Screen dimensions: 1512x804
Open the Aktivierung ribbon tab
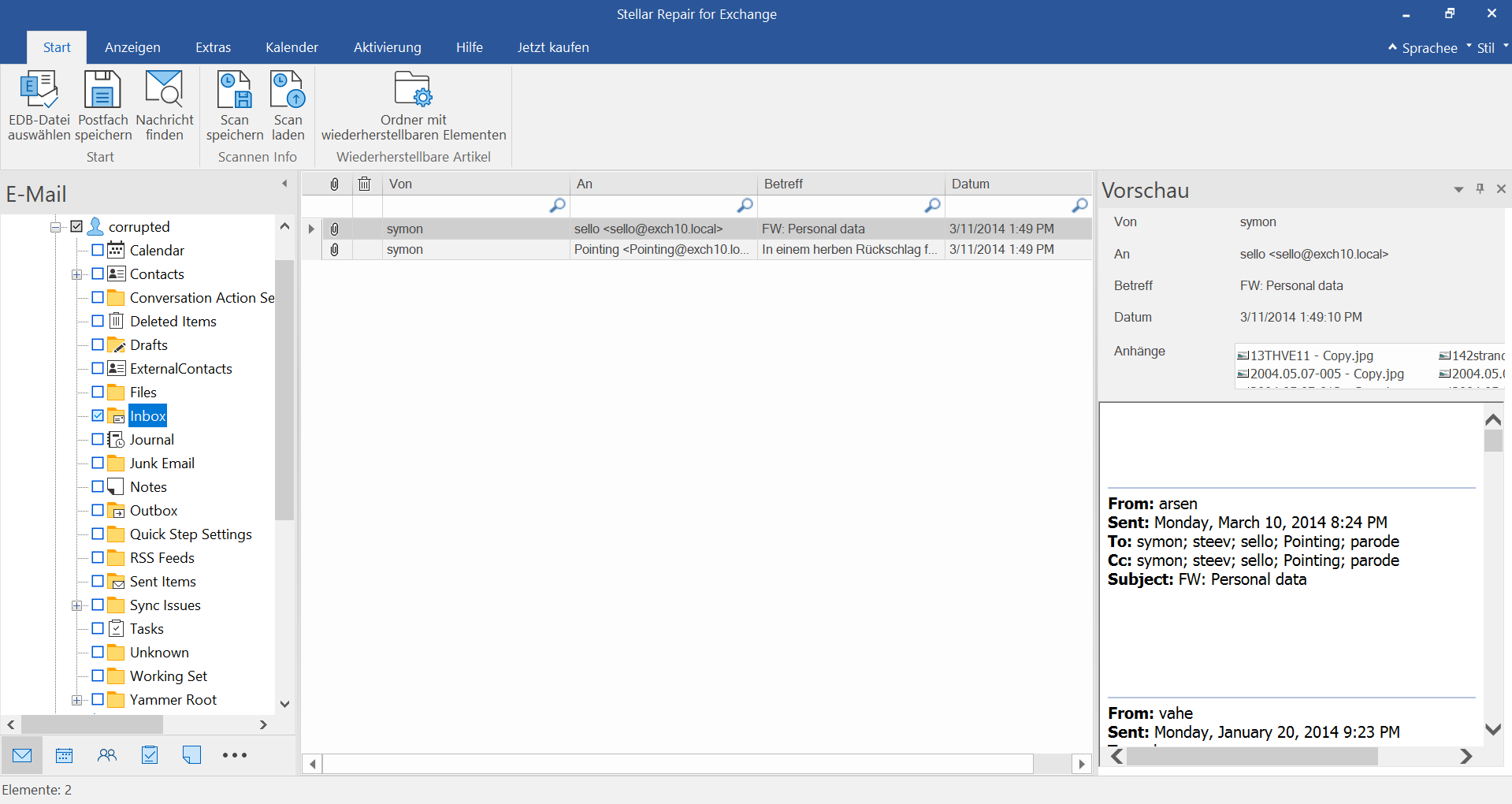pyautogui.click(x=387, y=47)
